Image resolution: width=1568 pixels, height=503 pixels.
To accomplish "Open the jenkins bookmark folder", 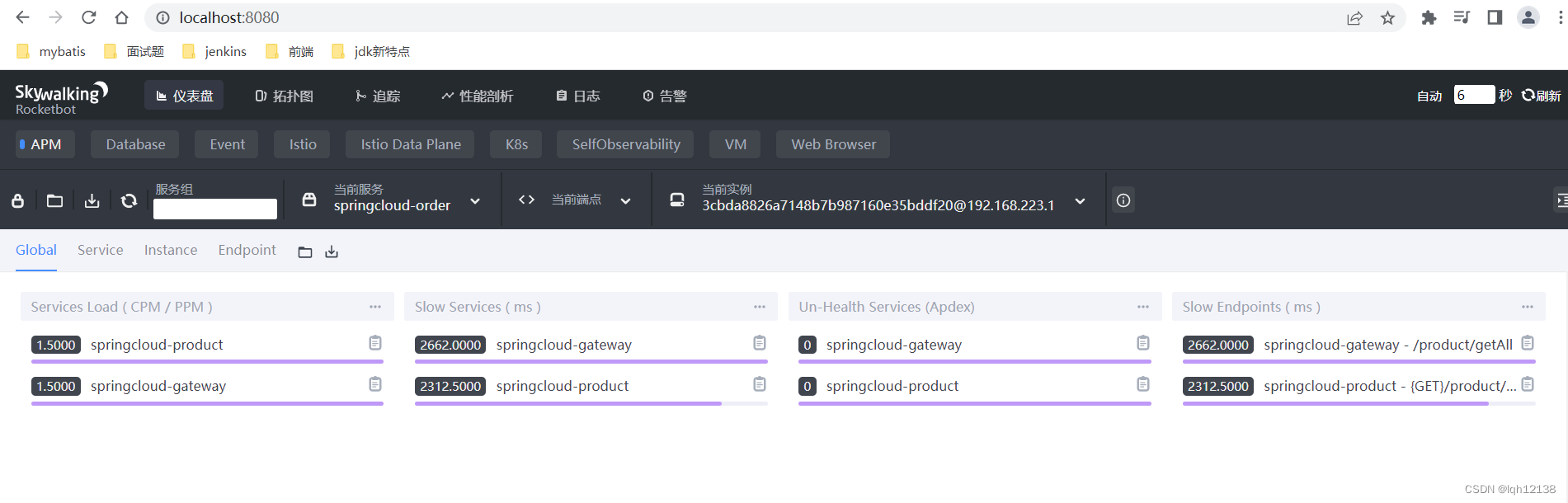I will [x=214, y=51].
